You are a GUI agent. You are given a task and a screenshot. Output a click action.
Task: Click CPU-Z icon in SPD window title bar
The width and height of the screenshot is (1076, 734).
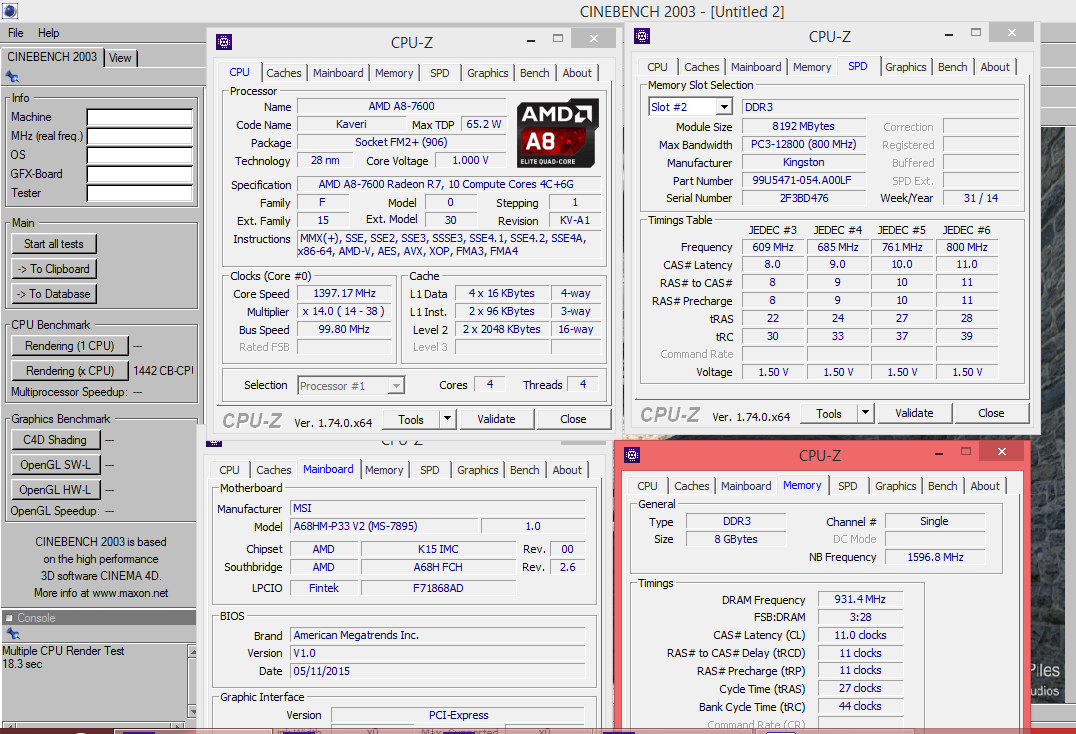coord(642,36)
